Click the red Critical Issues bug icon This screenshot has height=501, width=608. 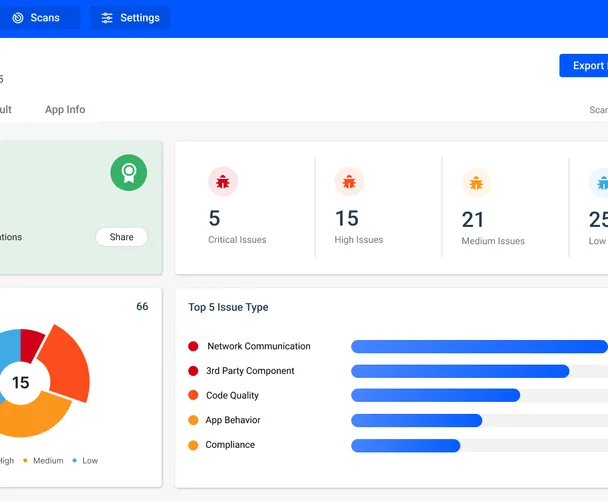pyautogui.click(x=223, y=181)
